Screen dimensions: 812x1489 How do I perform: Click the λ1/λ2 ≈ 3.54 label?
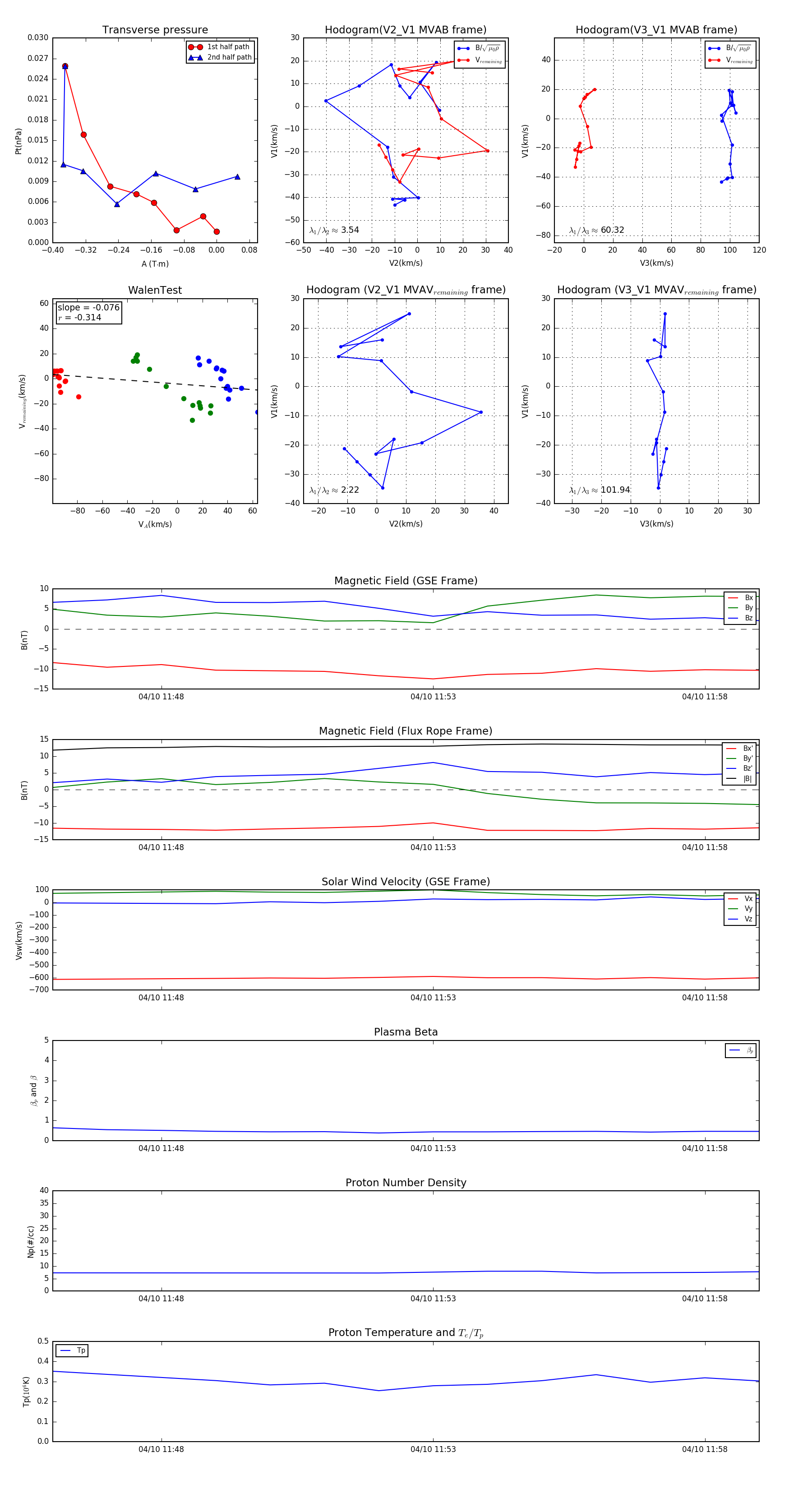[334, 230]
